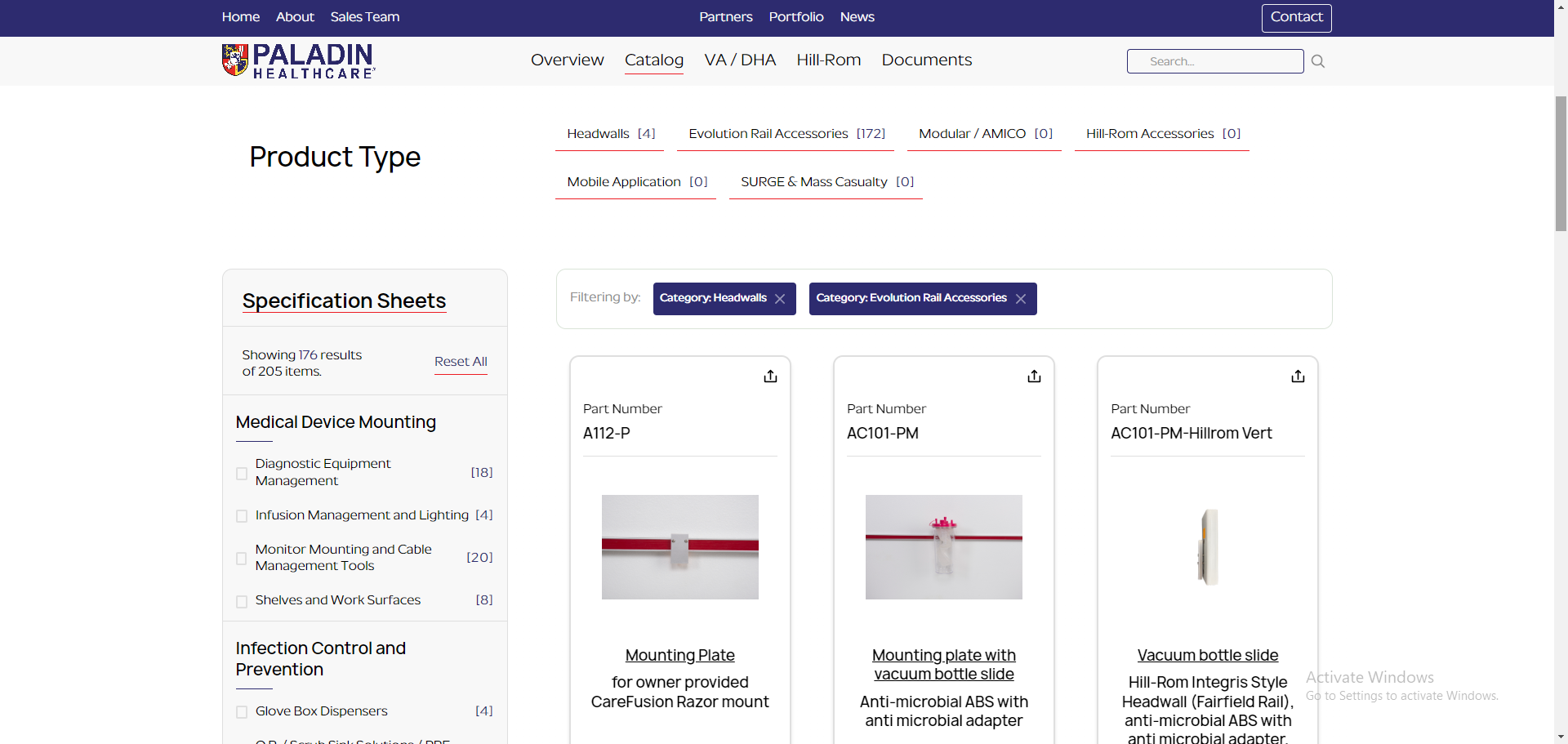Open the Vacuum bottle slide link
Viewport: 1568px width, 744px height.
(x=1208, y=656)
